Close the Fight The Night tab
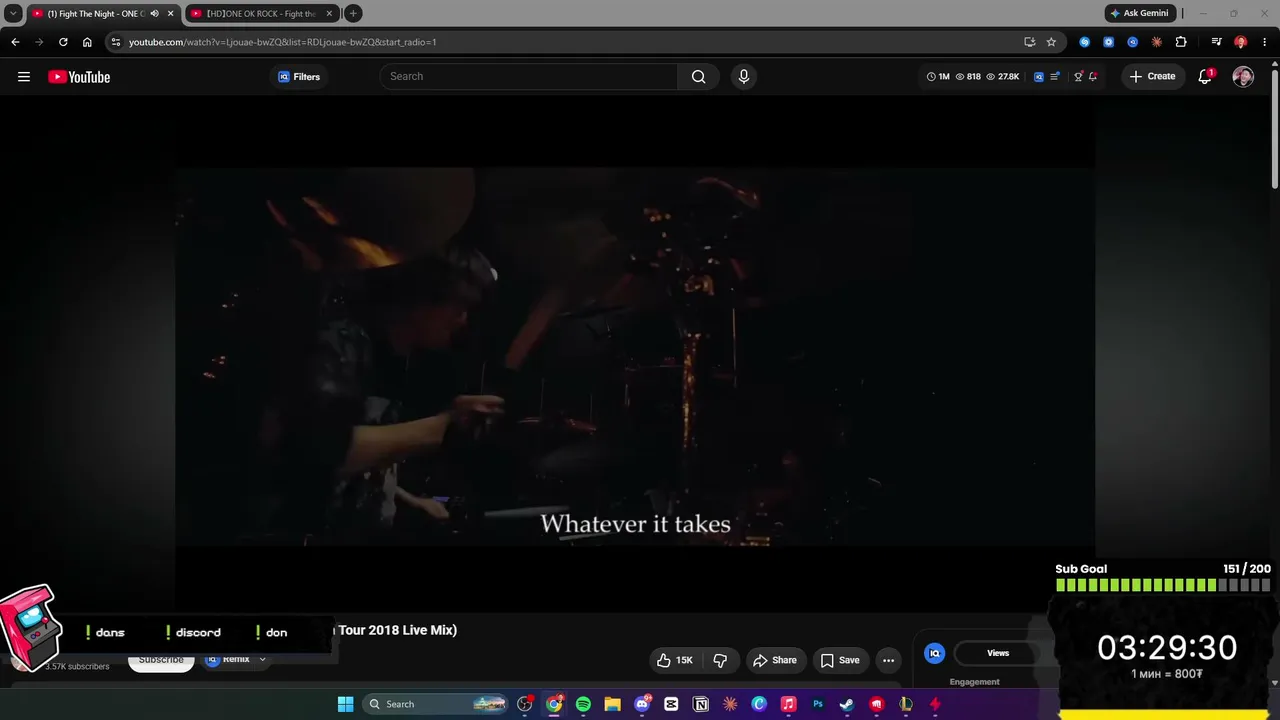The width and height of the screenshot is (1280, 720). click(x=171, y=14)
